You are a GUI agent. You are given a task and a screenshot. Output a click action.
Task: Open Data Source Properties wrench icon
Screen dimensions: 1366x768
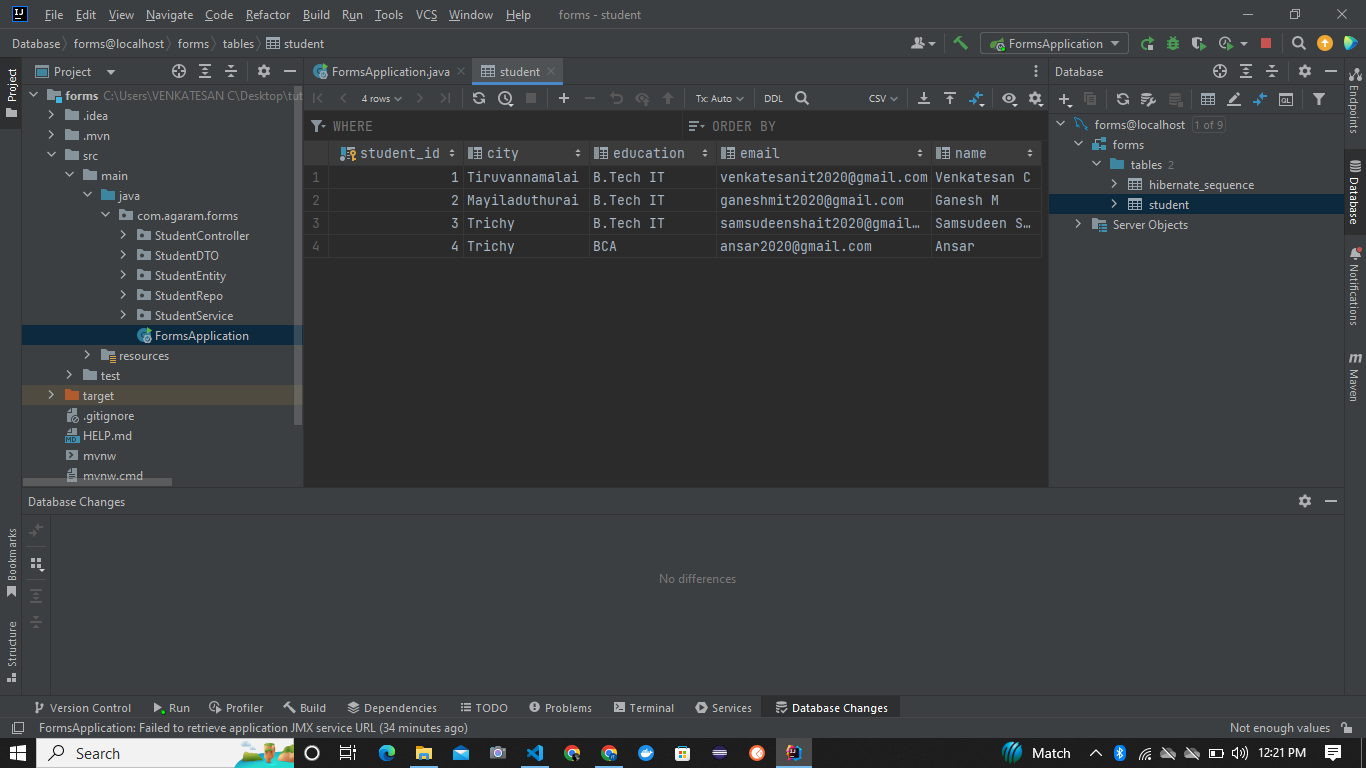[1148, 99]
